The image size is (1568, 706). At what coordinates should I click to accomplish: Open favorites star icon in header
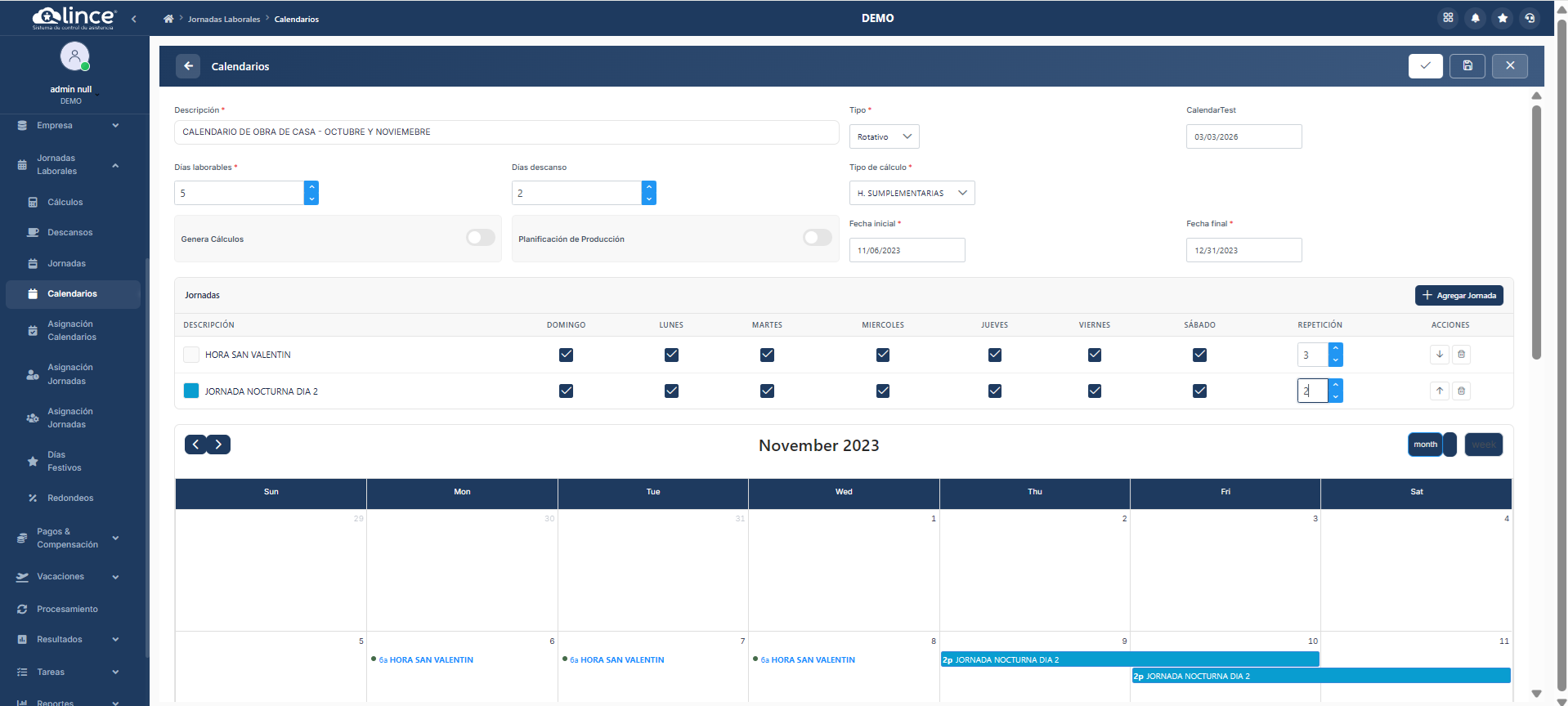(x=1503, y=18)
